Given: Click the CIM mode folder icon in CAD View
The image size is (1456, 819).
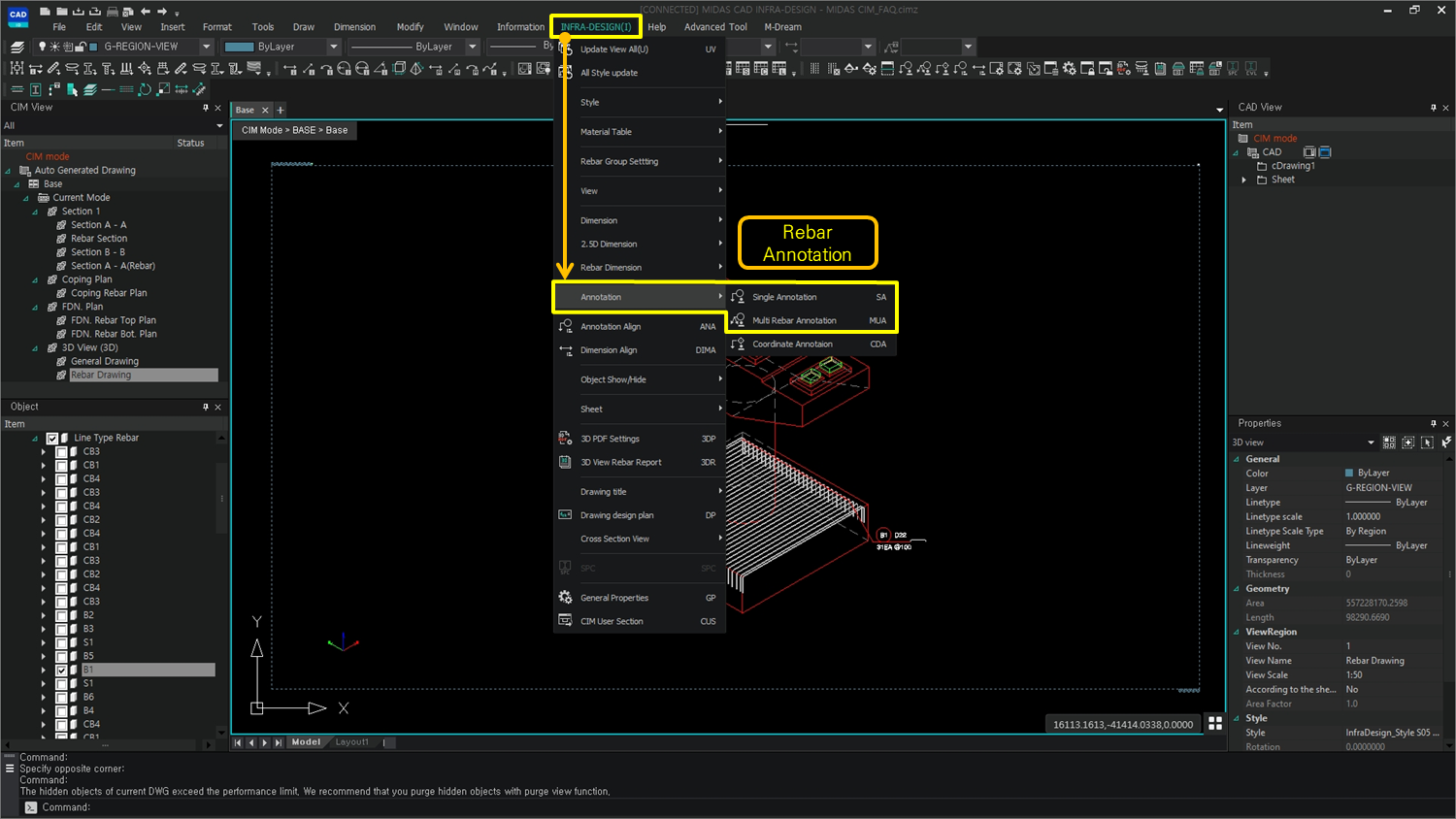Looking at the screenshot, I should [1243, 138].
